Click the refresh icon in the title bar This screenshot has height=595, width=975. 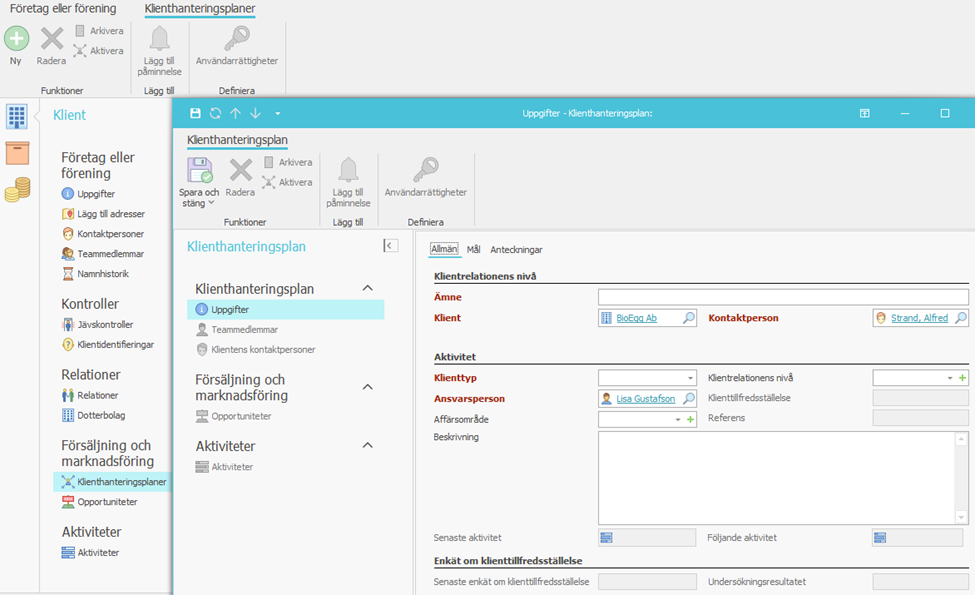[215, 114]
